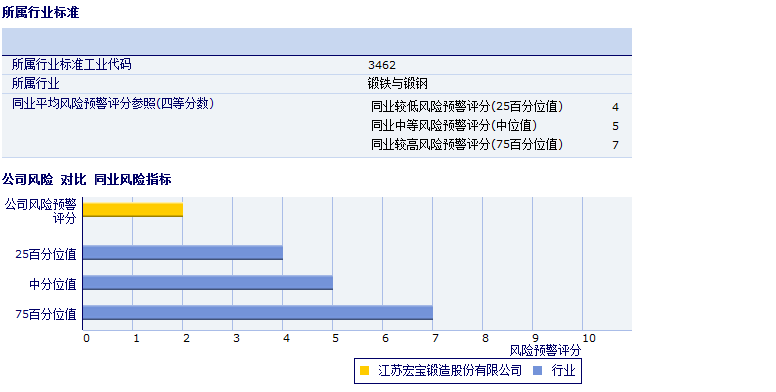The width and height of the screenshot is (776, 392).
Task: Click the 所属行业标准 heading
Action: click(41, 12)
